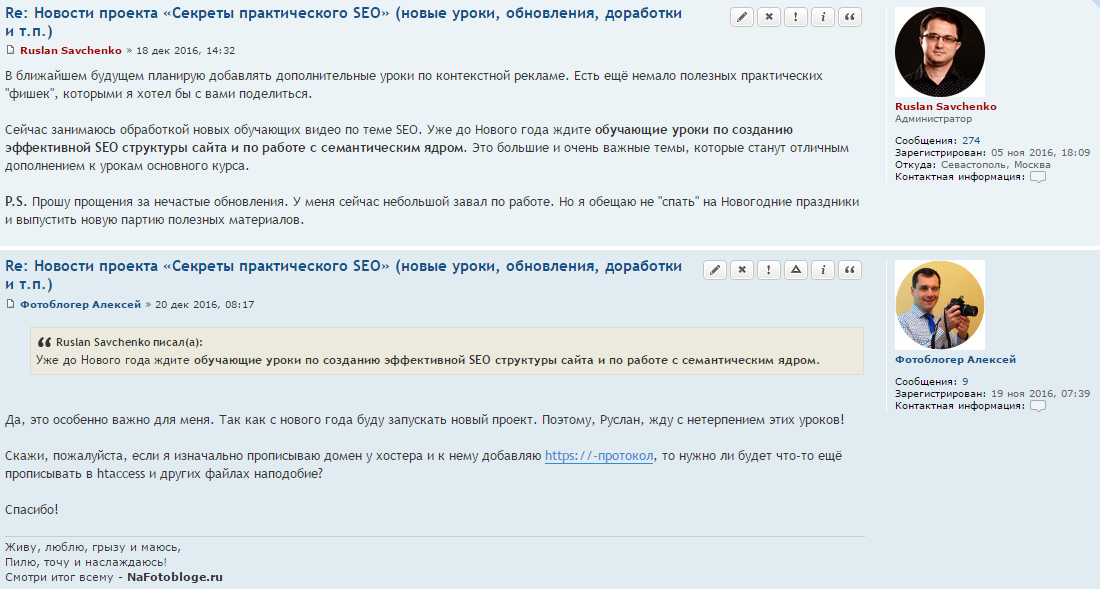
Task: Open first post title link by Ruslan
Action: (x=343, y=22)
